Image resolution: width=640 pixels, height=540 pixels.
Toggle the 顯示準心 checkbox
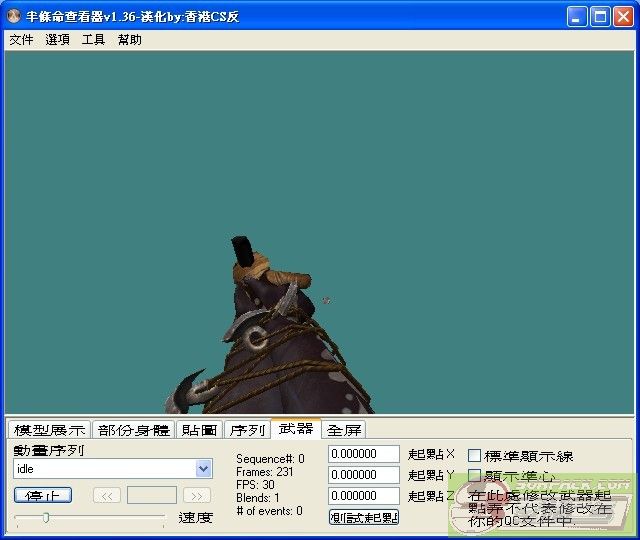click(x=475, y=476)
